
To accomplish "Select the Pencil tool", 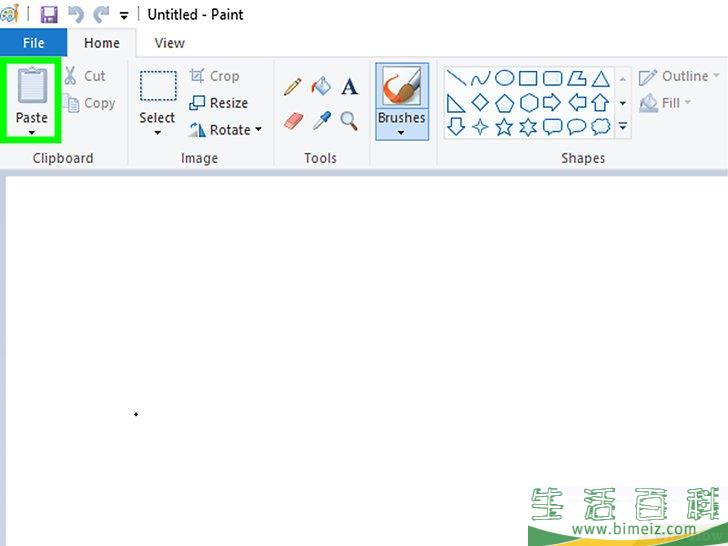I will click(292, 87).
